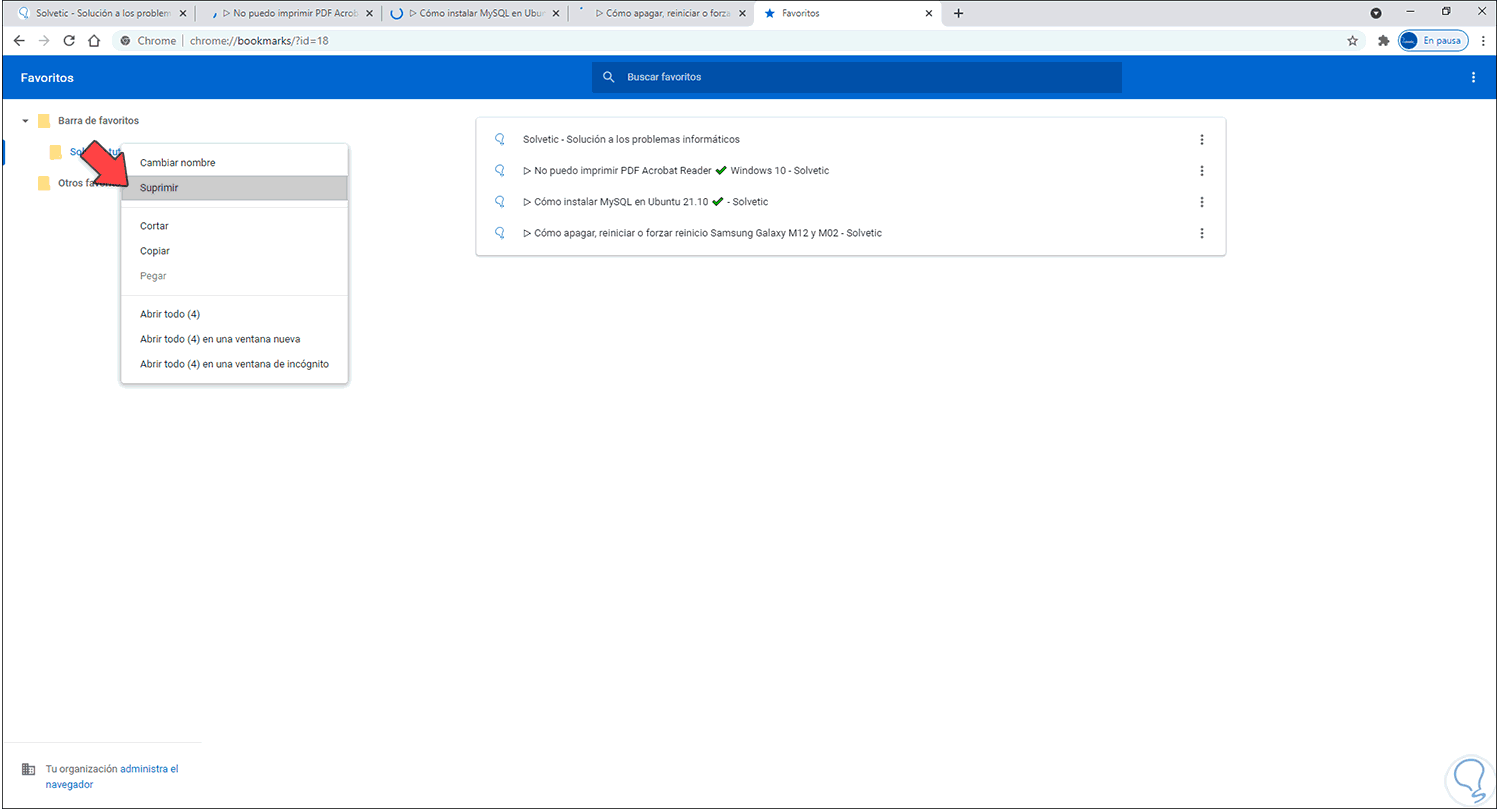Click the Otros favoritos folder icon

click(x=44, y=183)
